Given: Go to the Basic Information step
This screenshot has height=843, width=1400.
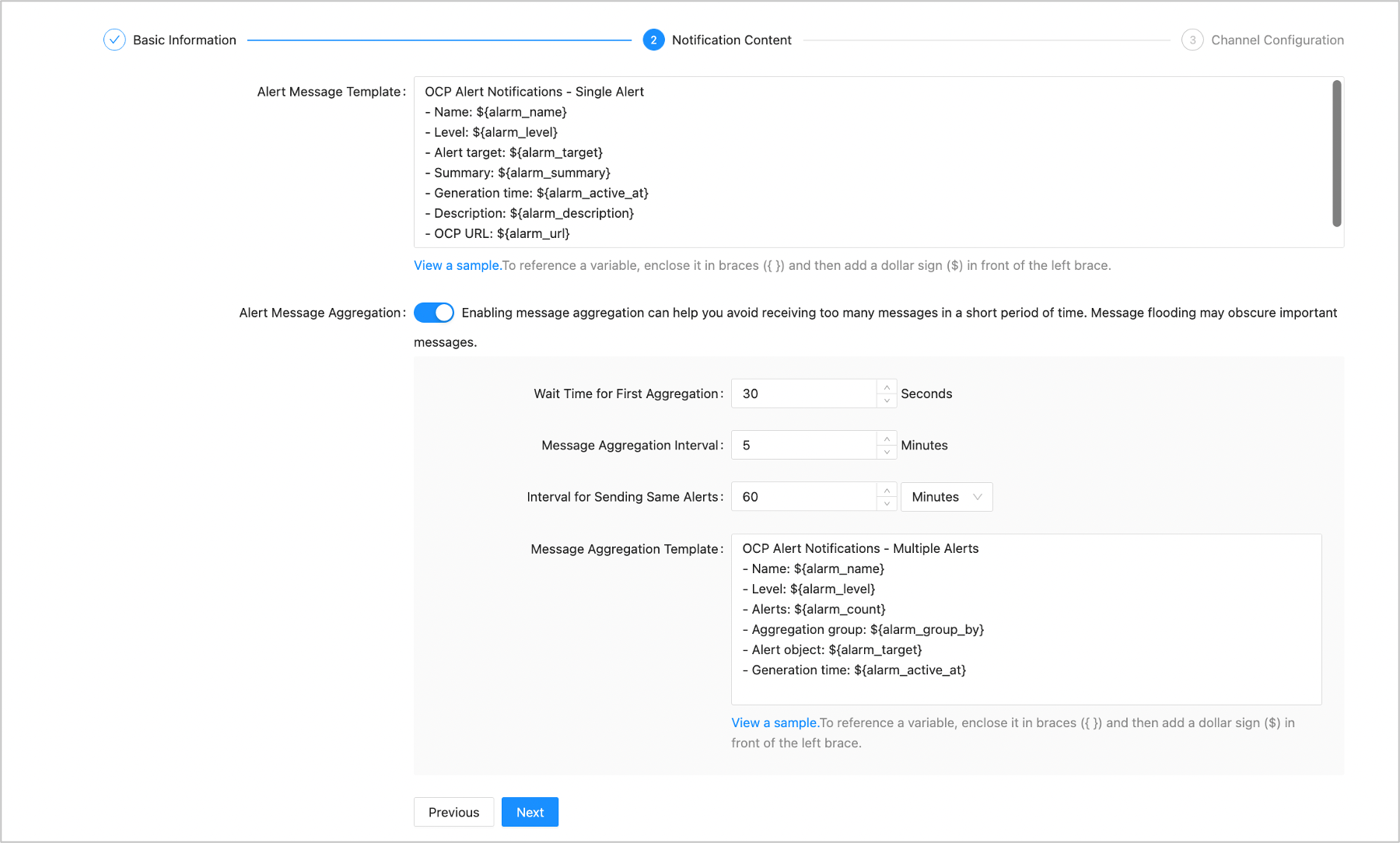Looking at the screenshot, I should click(x=184, y=40).
